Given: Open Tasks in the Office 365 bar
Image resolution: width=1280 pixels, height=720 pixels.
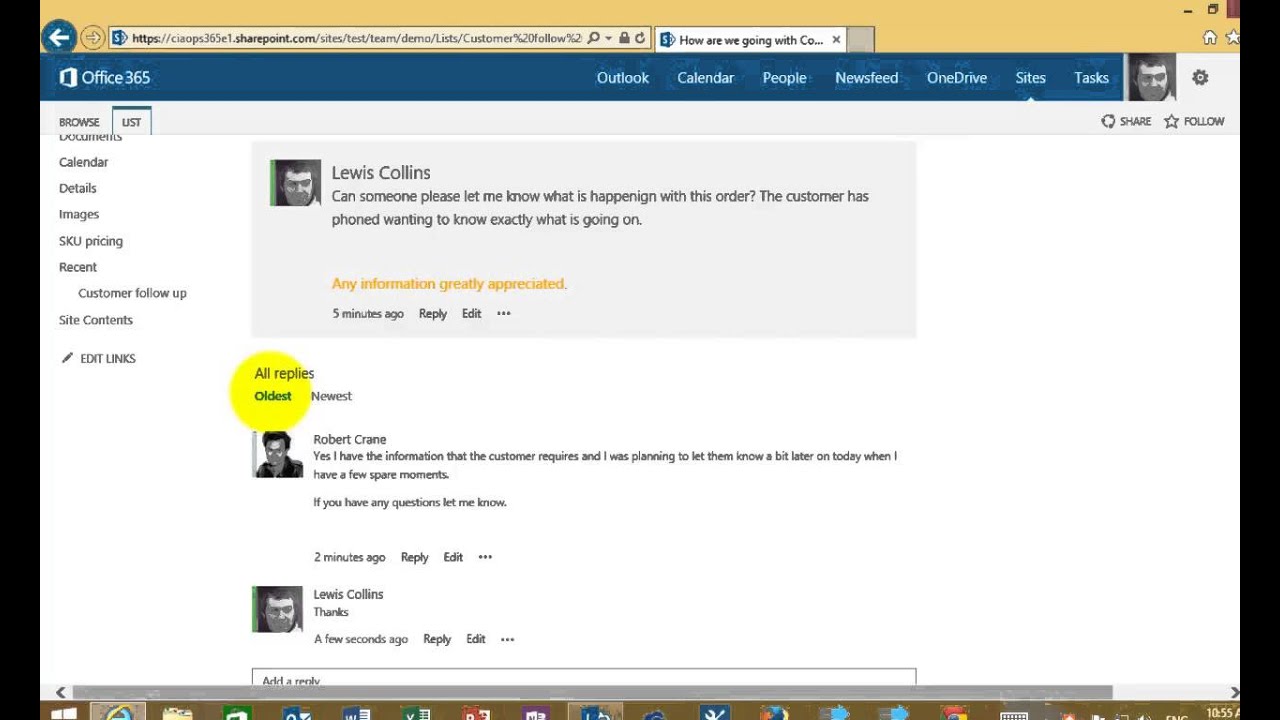Looking at the screenshot, I should coord(1091,78).
